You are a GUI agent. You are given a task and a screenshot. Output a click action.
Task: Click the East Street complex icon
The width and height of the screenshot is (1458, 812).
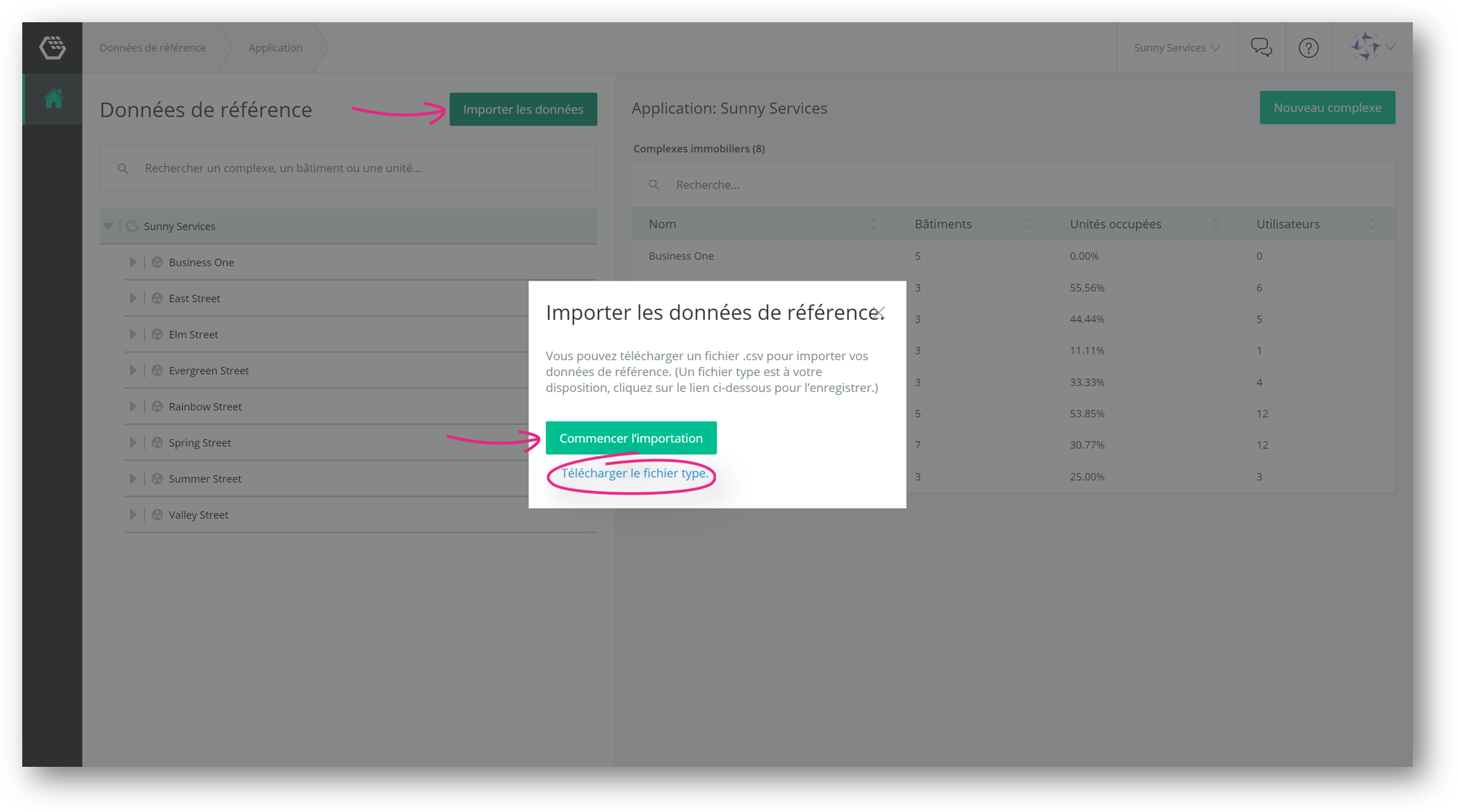tap(157, 298)
